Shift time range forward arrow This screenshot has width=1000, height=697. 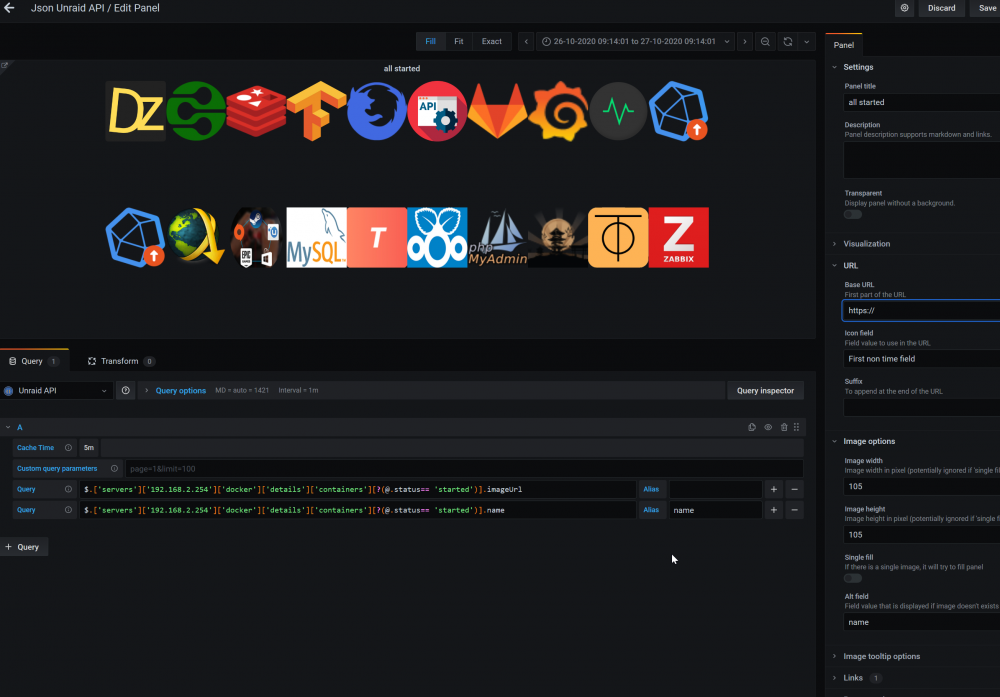point(745,41)
